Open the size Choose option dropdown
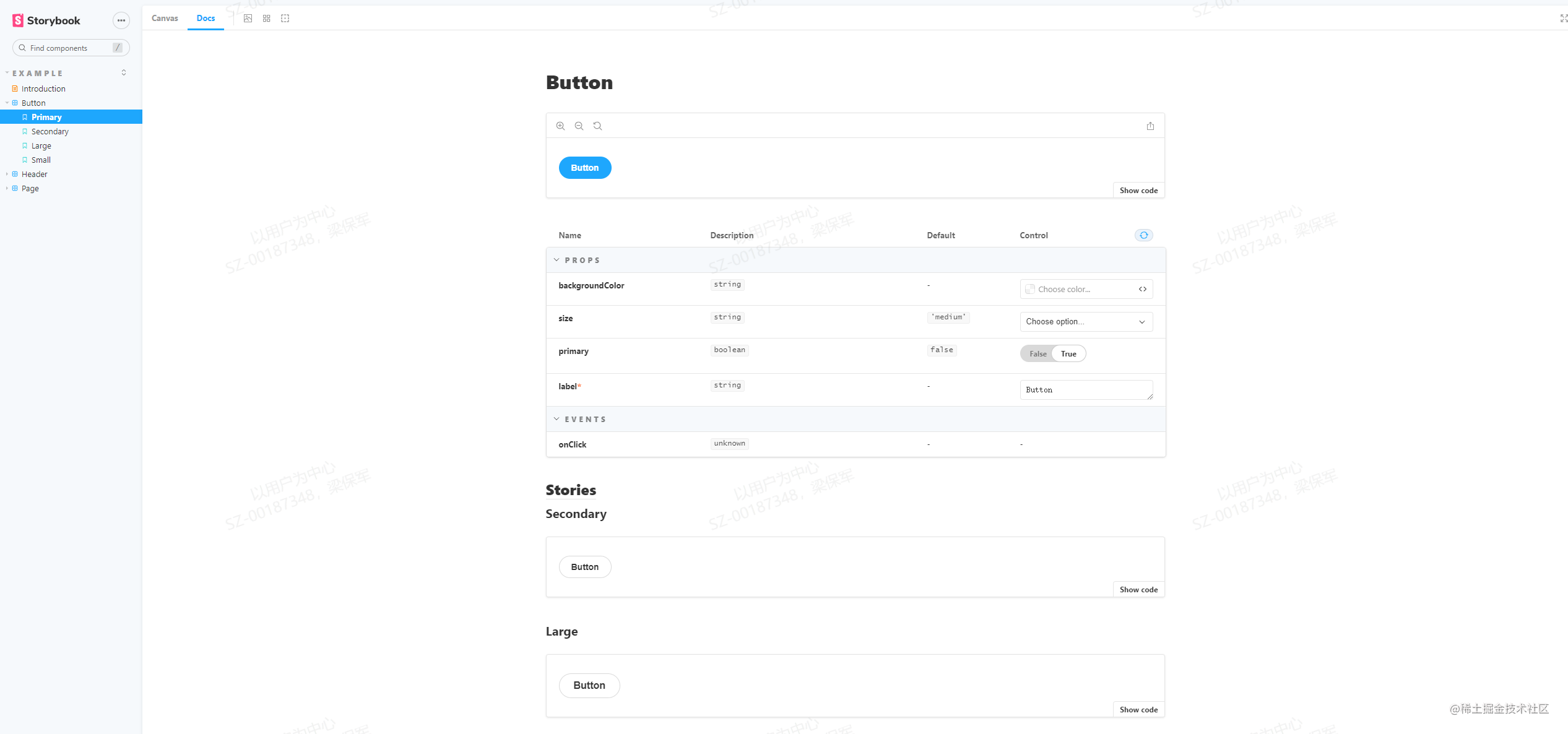This screenshot has width=1568, height=734. (1086, 322)
